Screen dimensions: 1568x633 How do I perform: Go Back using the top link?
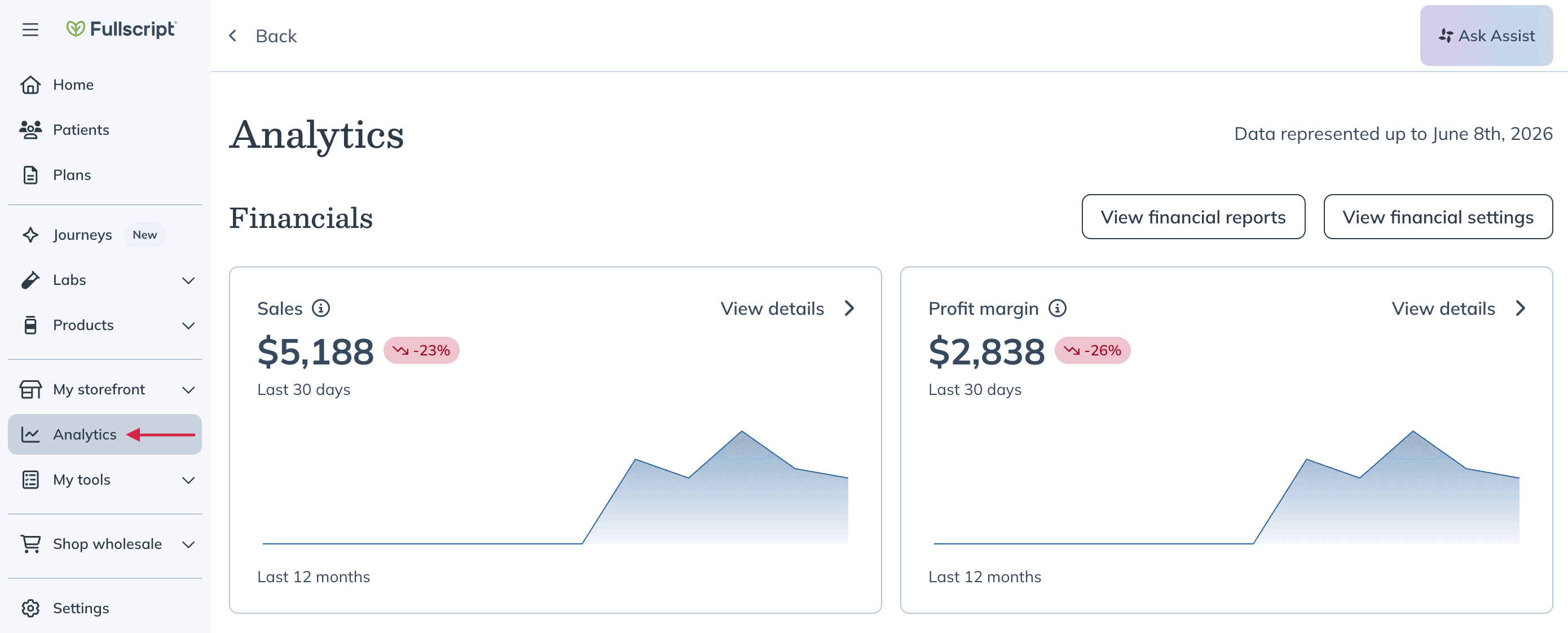coord(263,36)
